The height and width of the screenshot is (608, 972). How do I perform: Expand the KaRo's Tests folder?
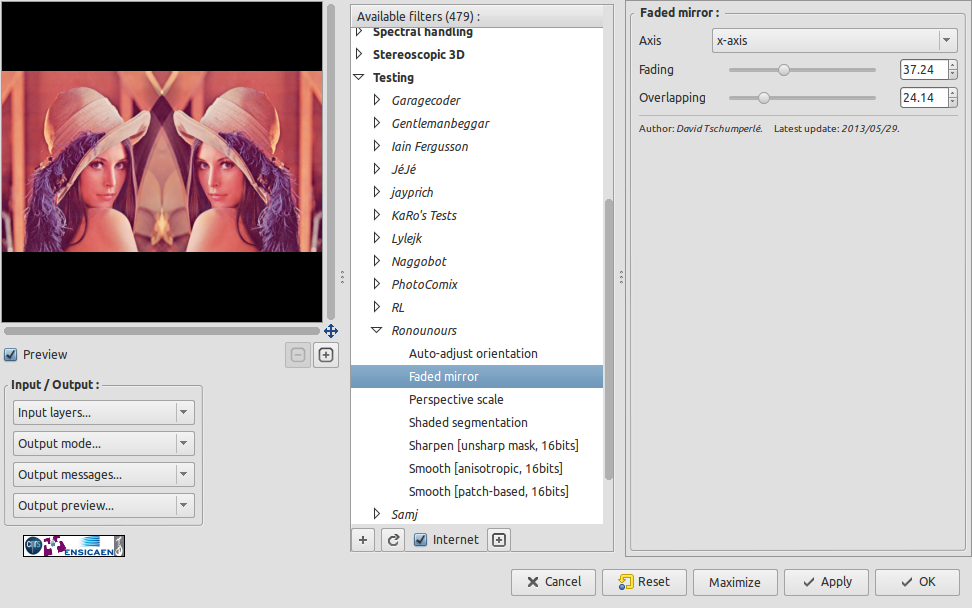(377, 215)
